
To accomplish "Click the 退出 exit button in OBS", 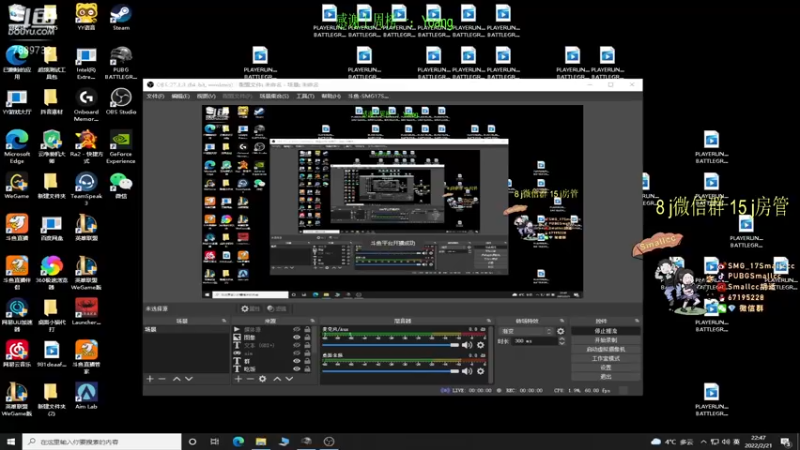I will coord(606,377).
